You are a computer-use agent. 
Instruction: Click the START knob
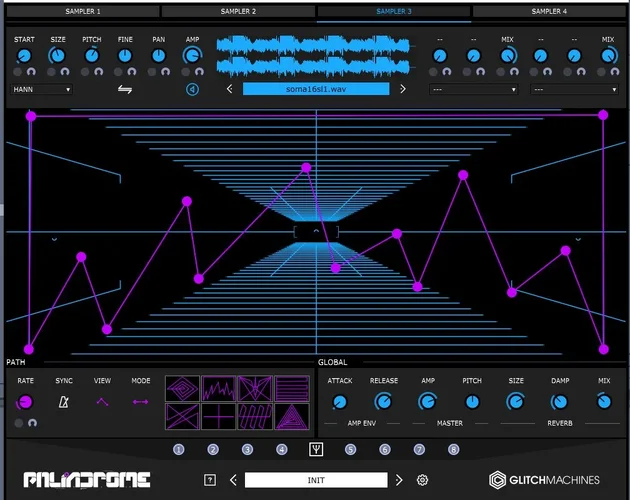(x=24, y=56)
